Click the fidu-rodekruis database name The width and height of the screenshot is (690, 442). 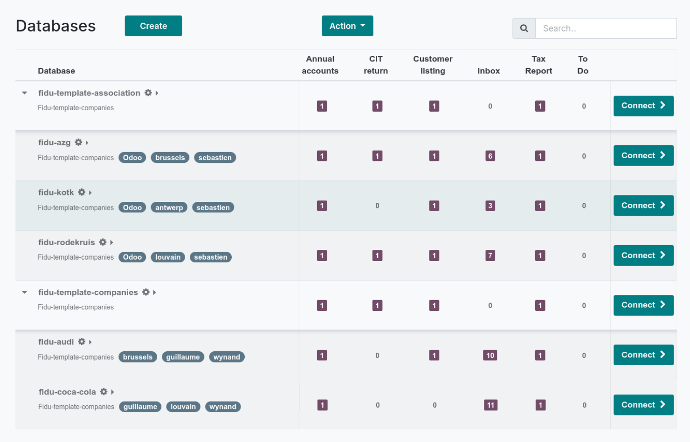[66, 242]
